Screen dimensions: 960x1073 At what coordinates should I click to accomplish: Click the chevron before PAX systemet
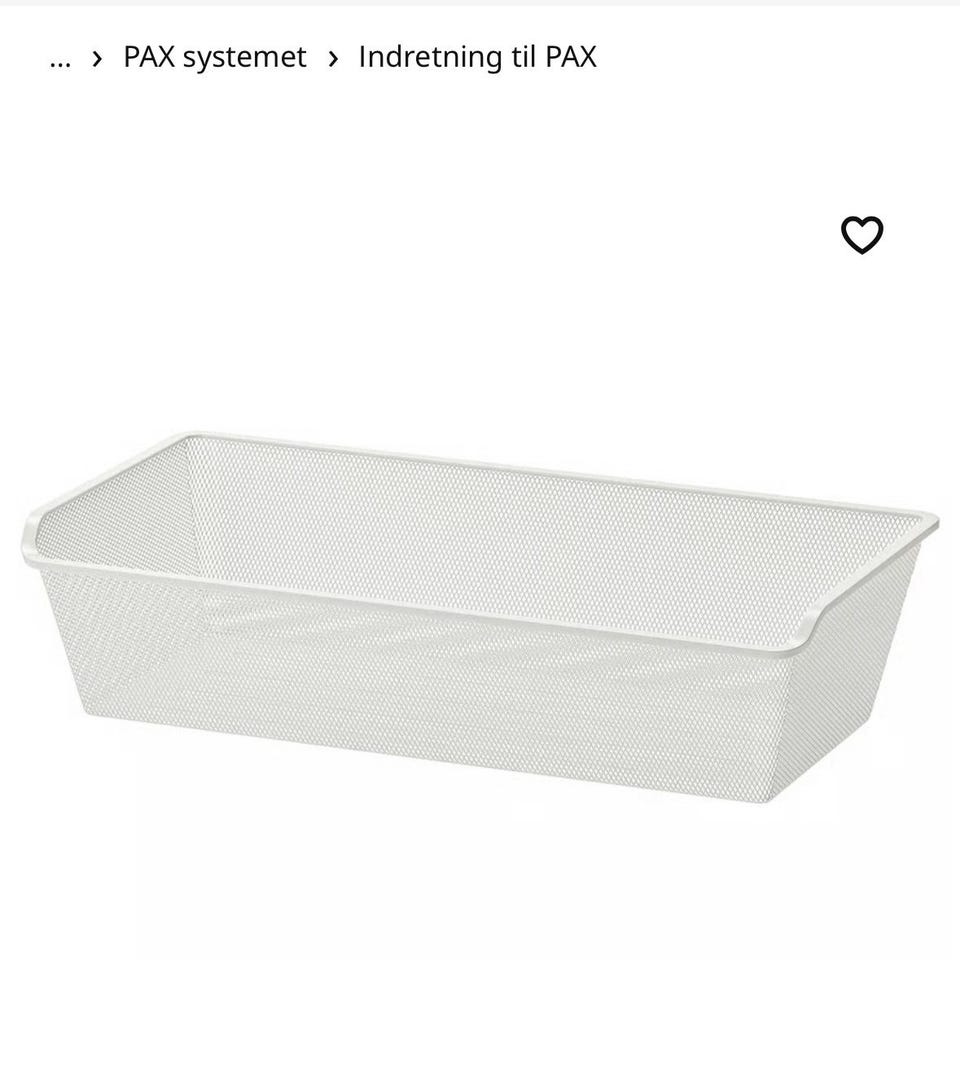click(97, 59)
